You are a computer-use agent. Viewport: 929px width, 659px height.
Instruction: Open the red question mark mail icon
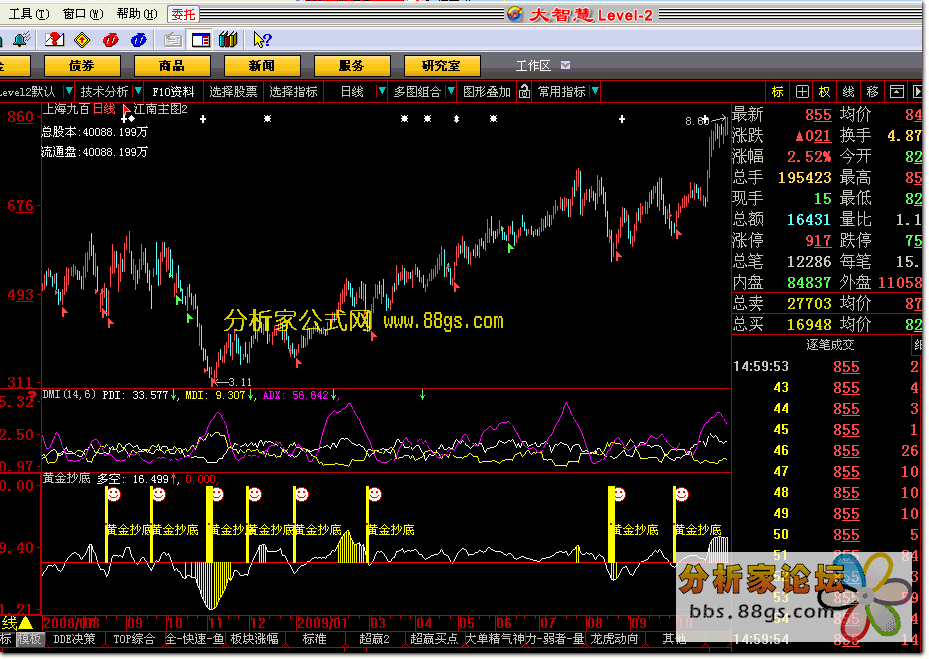55,40
